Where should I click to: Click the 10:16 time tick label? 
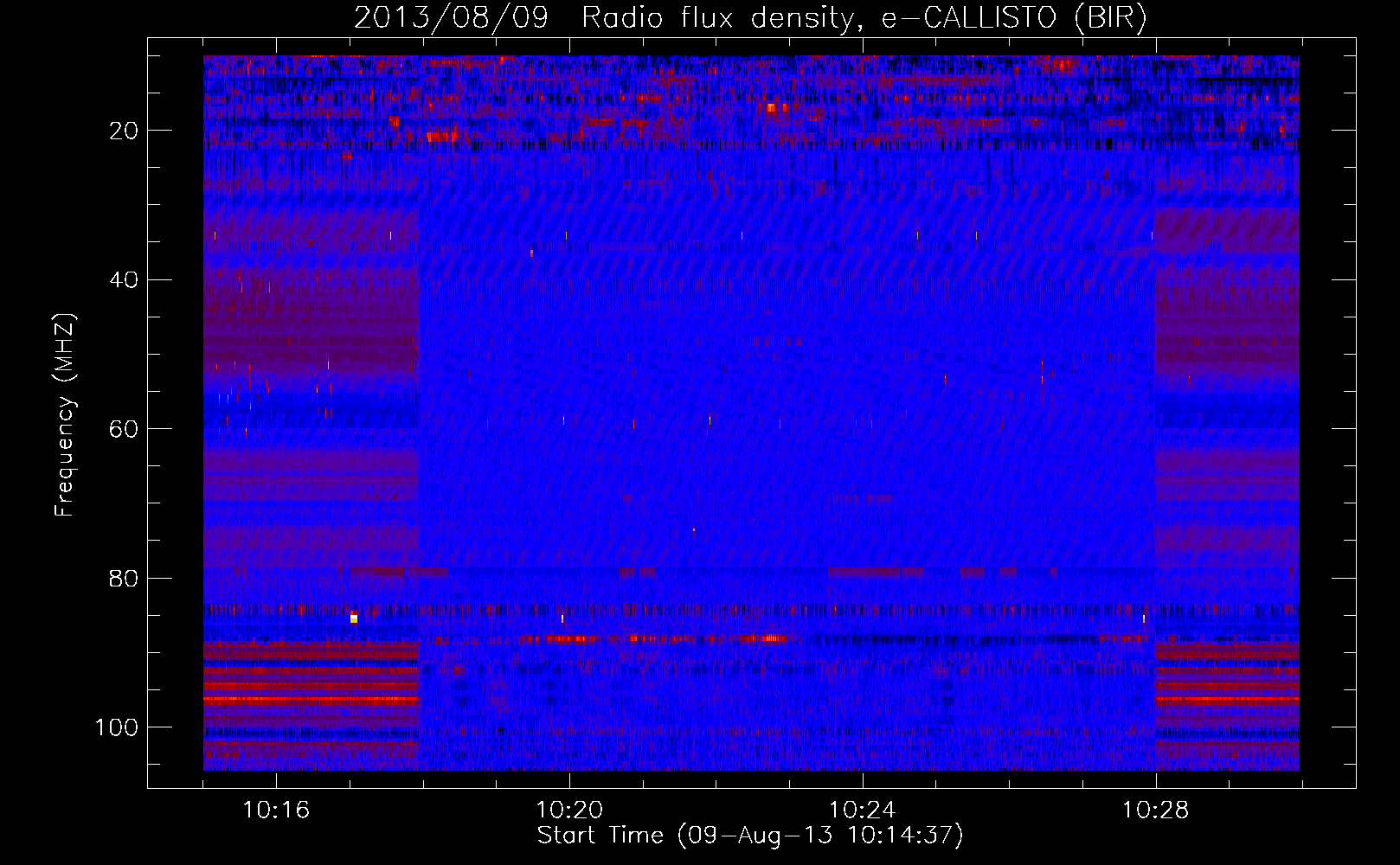pyautogui.click(x=276, y=811)
